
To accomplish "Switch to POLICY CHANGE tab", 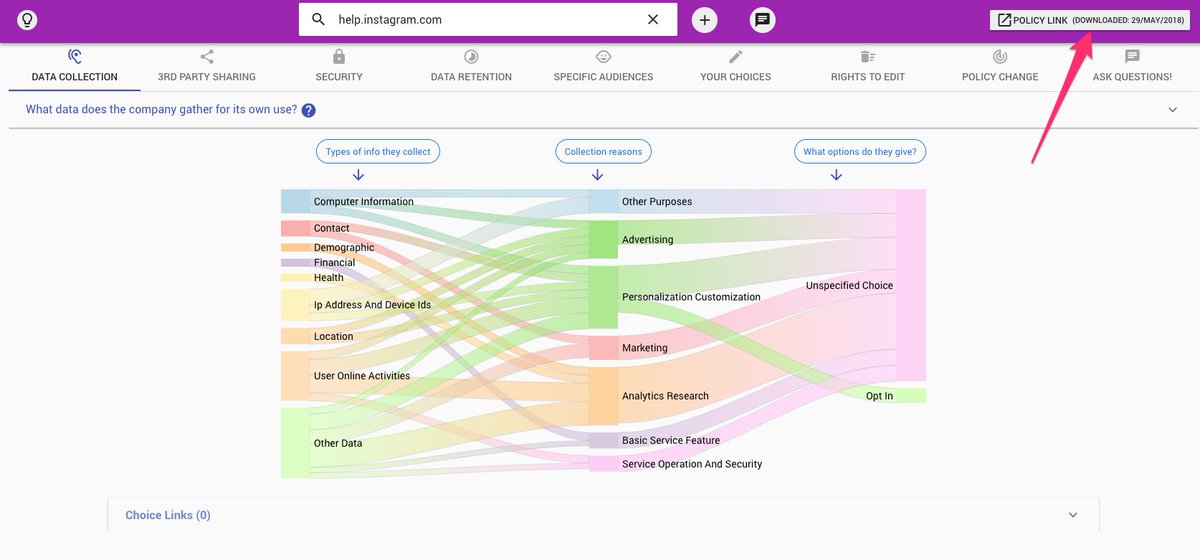I will (x=1000, y=67).
